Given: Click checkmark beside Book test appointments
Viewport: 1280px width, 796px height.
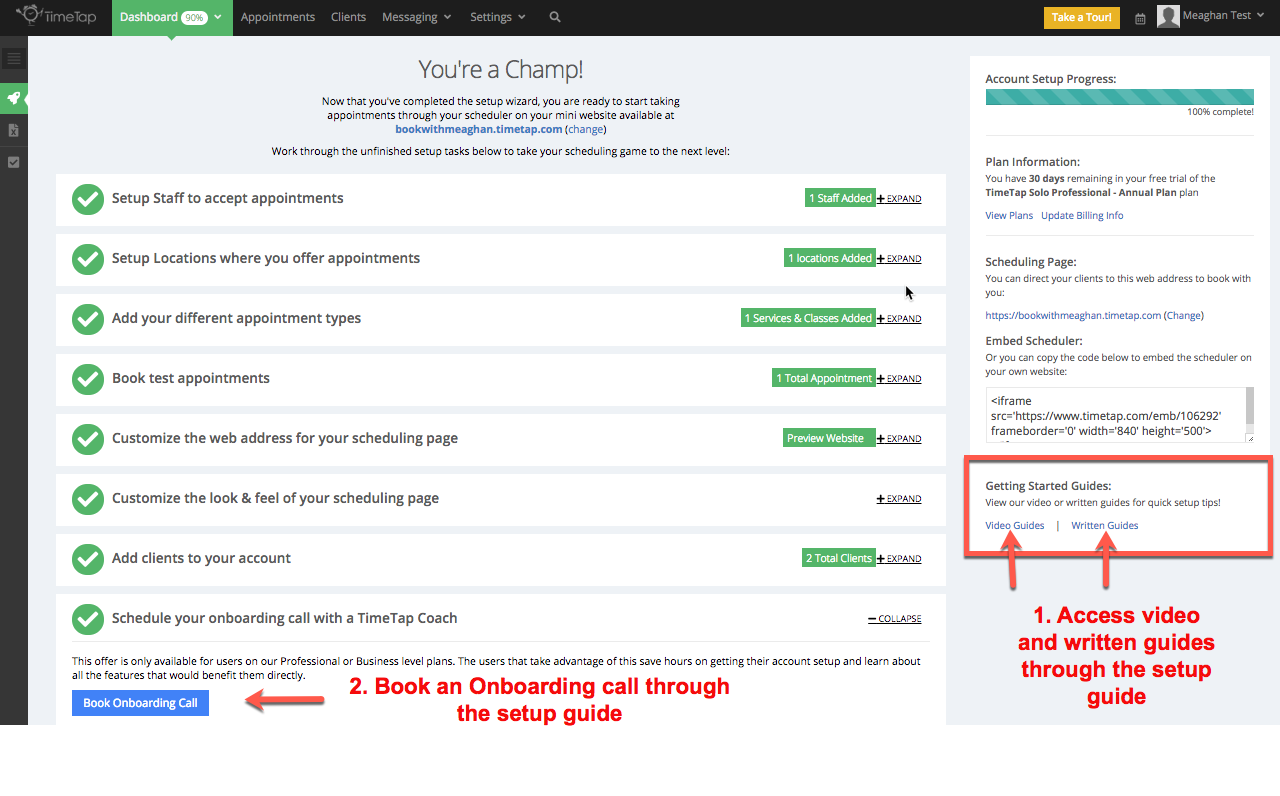Looking at the screenshot, I should [x=88, y=379].
